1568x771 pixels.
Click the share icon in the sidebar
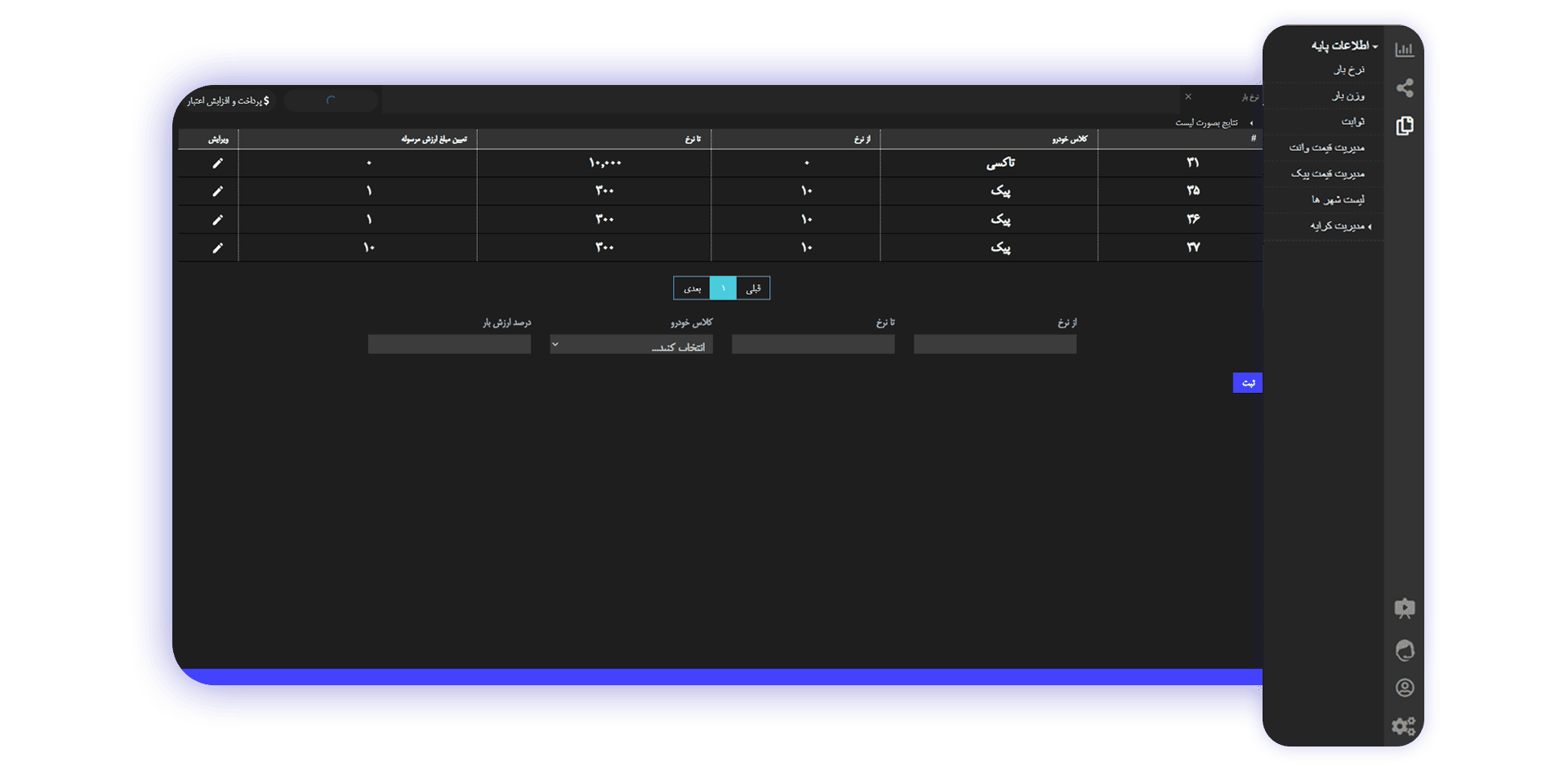pos(1404,87)
